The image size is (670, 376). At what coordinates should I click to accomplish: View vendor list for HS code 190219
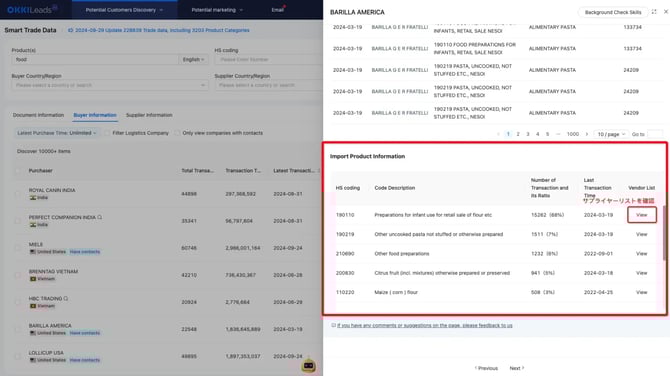pyautogui.click(x=641, y=234)
